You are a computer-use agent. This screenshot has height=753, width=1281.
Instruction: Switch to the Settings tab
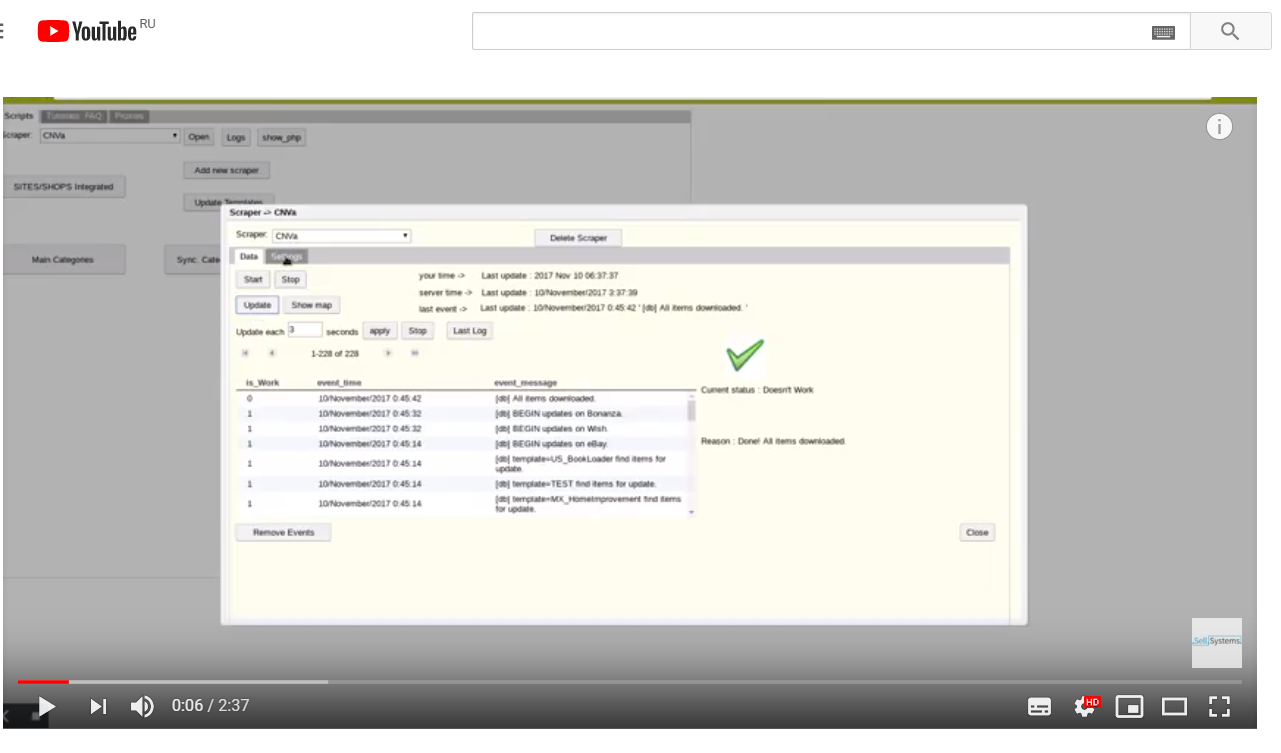286,257
